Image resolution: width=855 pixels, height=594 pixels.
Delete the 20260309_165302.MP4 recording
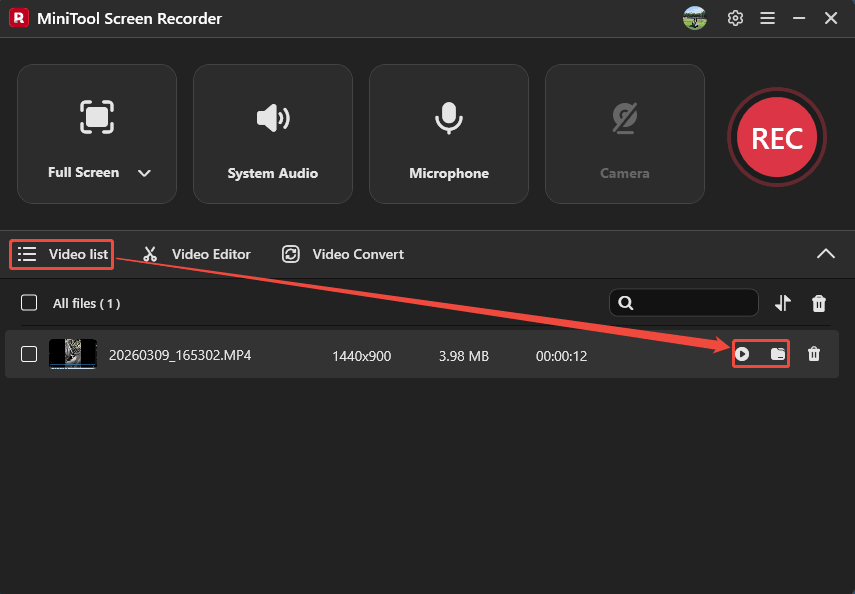click(x=814, y=353)
